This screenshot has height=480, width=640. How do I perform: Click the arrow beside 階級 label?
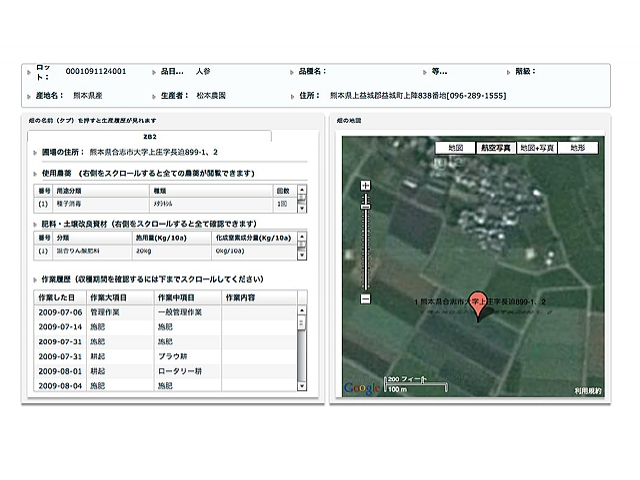click(x=509, y=72)
